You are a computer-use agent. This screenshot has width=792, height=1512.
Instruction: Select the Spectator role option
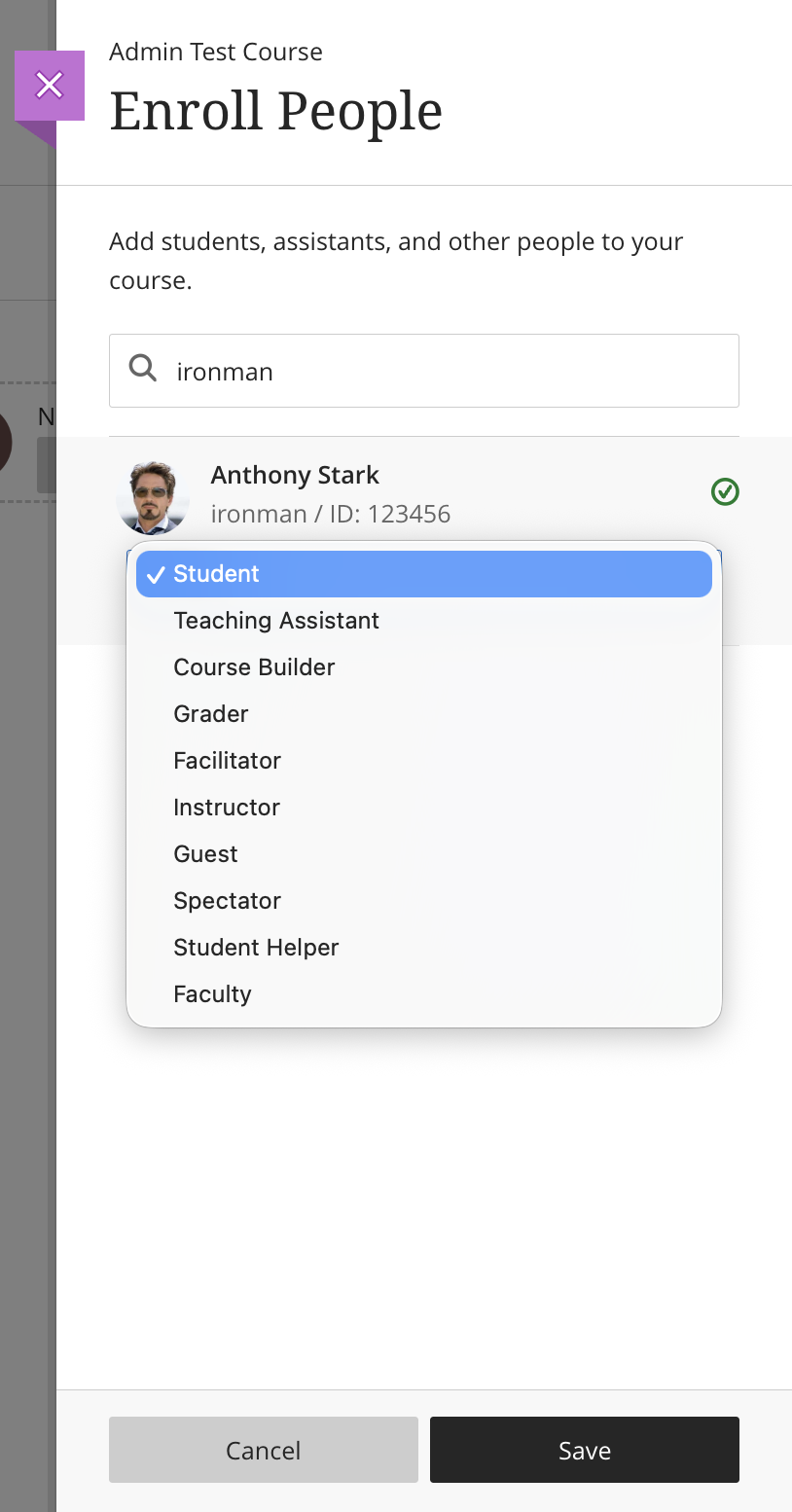(227, 901)
